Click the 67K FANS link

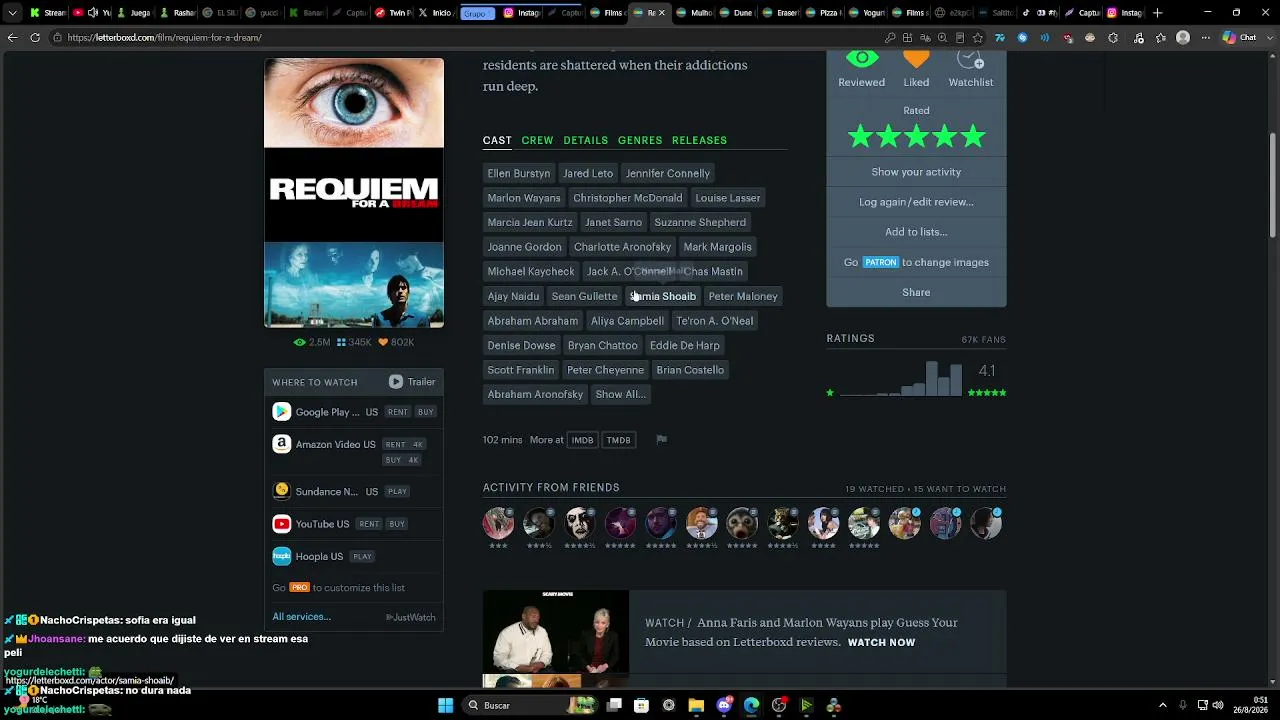984,339
